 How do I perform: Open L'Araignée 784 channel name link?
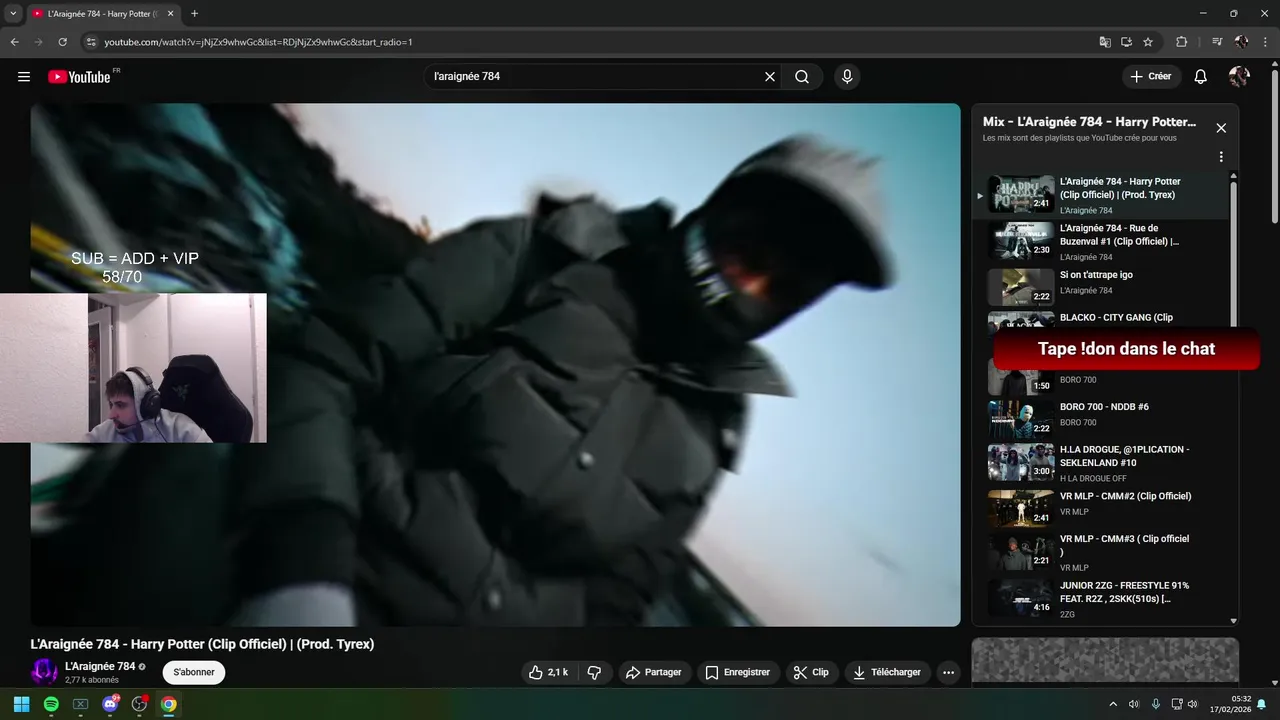[x=100, y=666]
